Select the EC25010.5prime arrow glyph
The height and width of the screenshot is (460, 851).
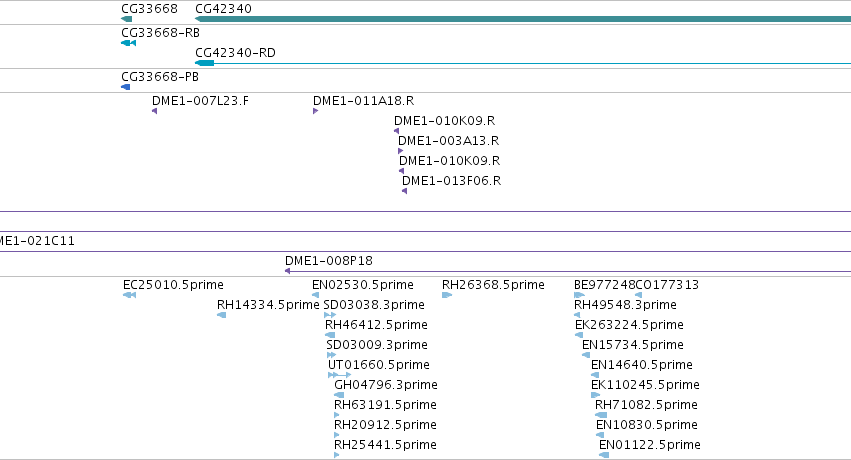pos(129,295)
